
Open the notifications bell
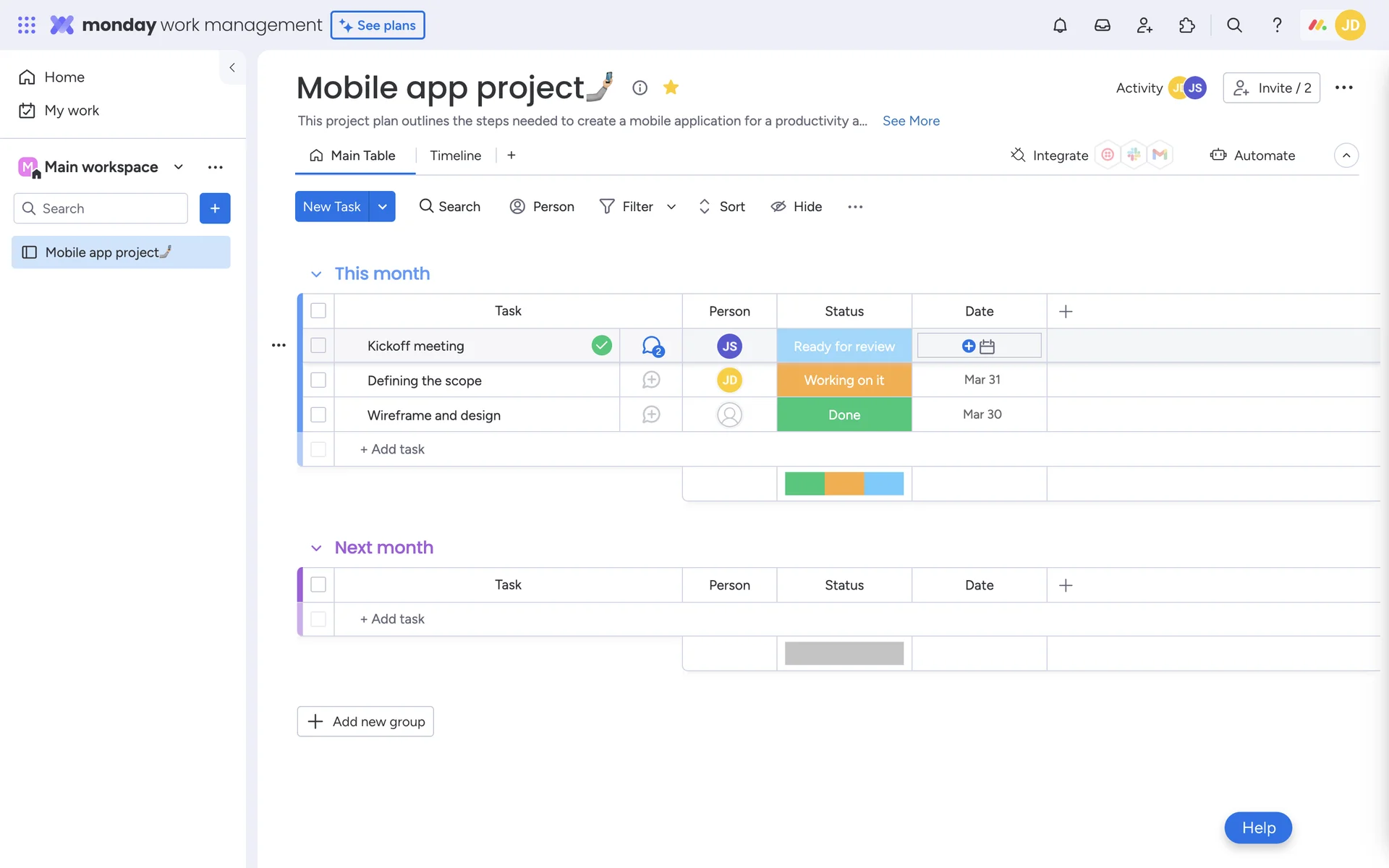(x=1060, y=25)
